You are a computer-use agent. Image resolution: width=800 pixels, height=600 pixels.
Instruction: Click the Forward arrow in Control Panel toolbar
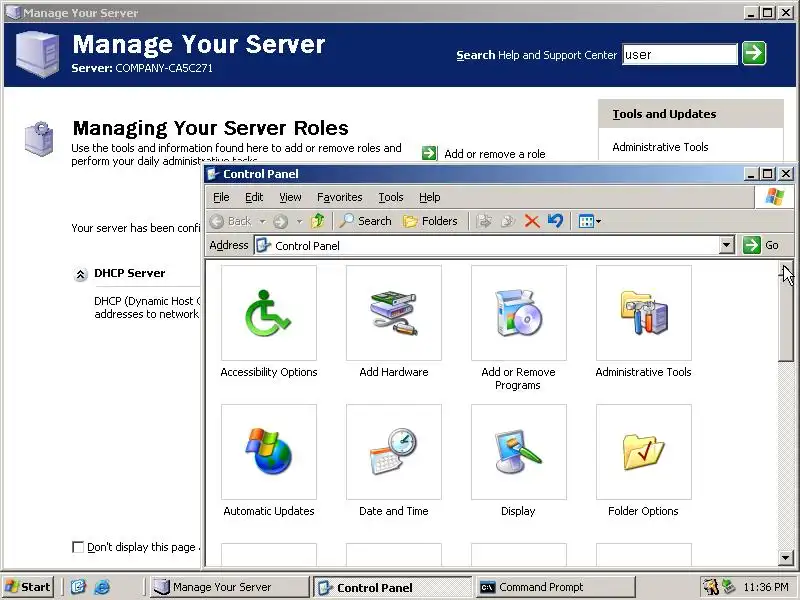[281, 221]
